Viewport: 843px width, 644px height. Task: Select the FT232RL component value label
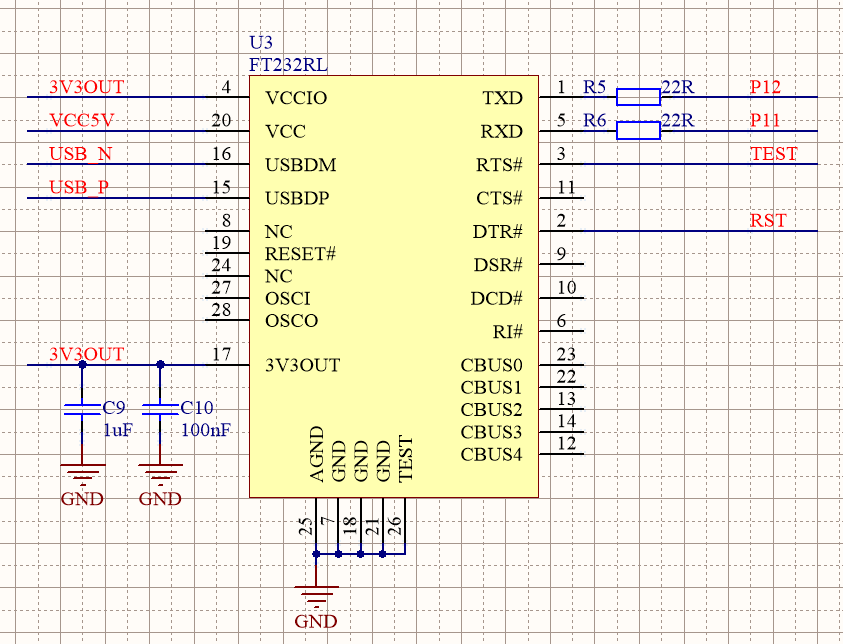tap(288, 65)
